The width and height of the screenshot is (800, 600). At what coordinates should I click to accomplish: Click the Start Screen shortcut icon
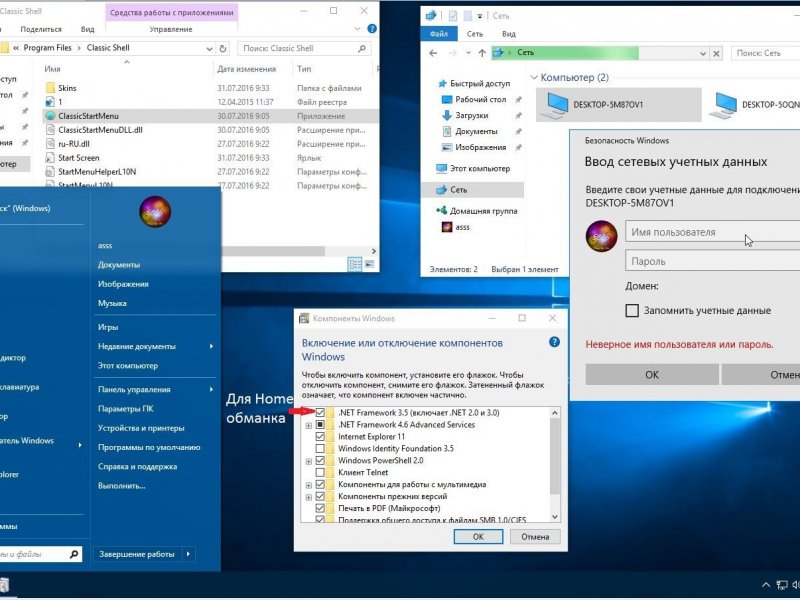(x=50, y=158)
